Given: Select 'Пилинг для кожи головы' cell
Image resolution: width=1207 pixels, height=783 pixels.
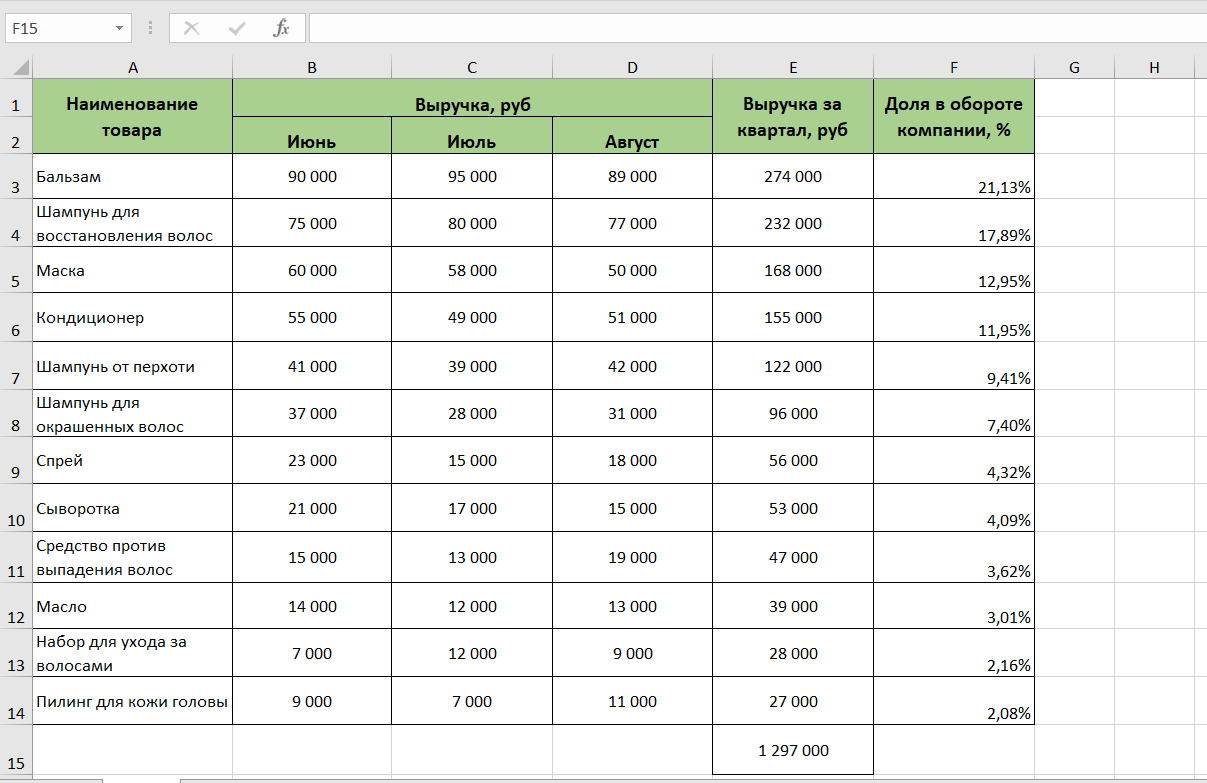Looking at the screenshot, I should click(133, 701).
